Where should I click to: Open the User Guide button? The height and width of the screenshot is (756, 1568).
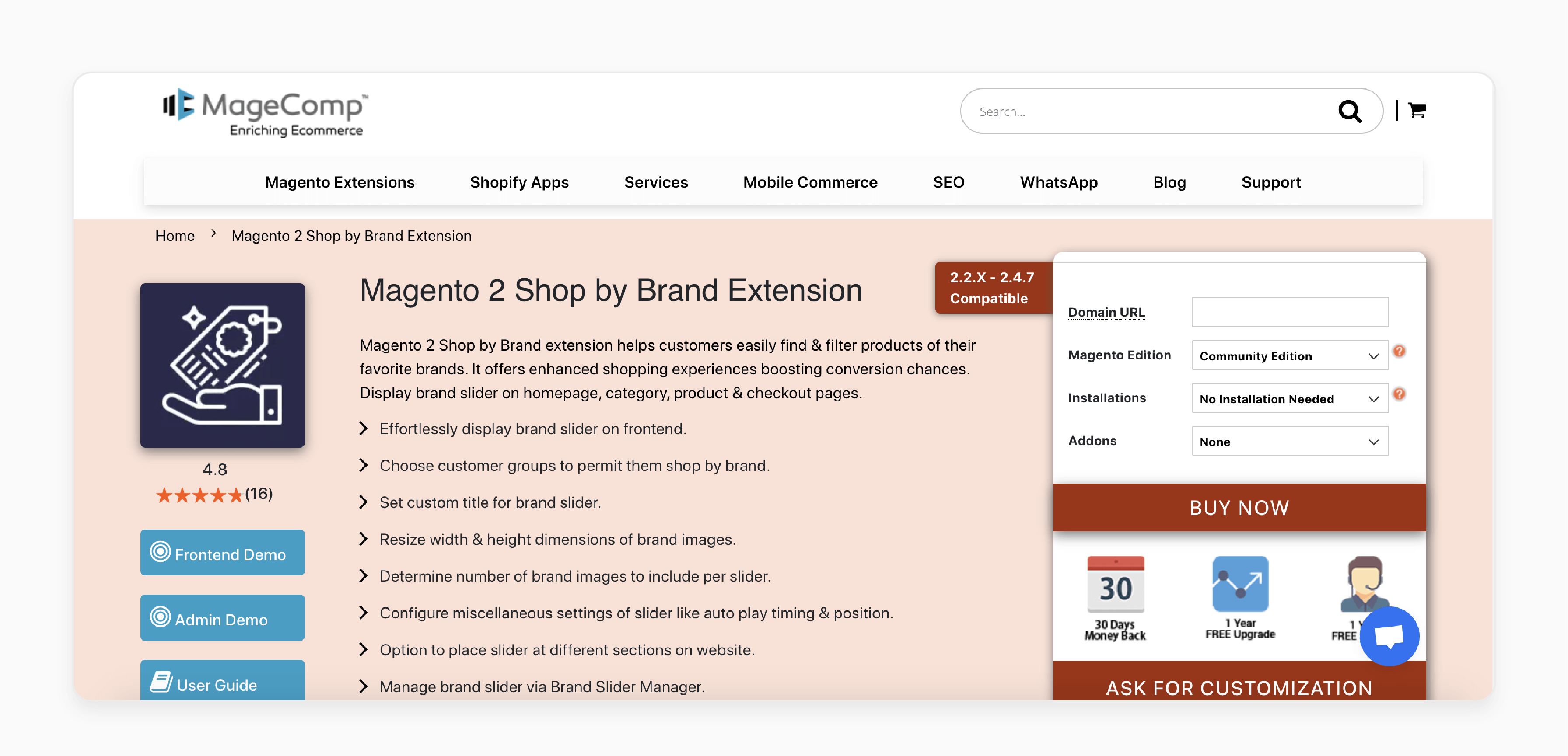point(222,680)
